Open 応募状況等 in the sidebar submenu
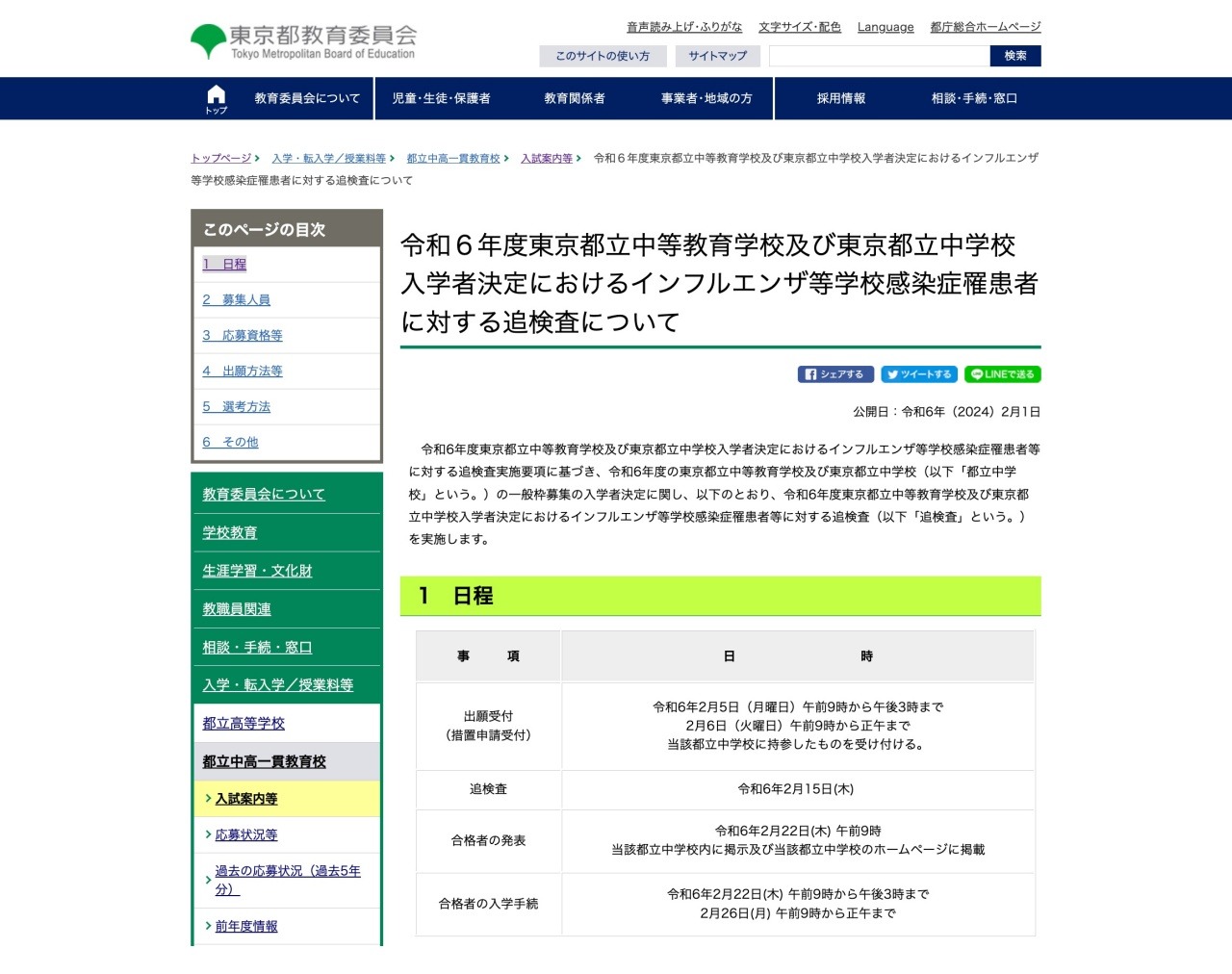 [246, 835]
